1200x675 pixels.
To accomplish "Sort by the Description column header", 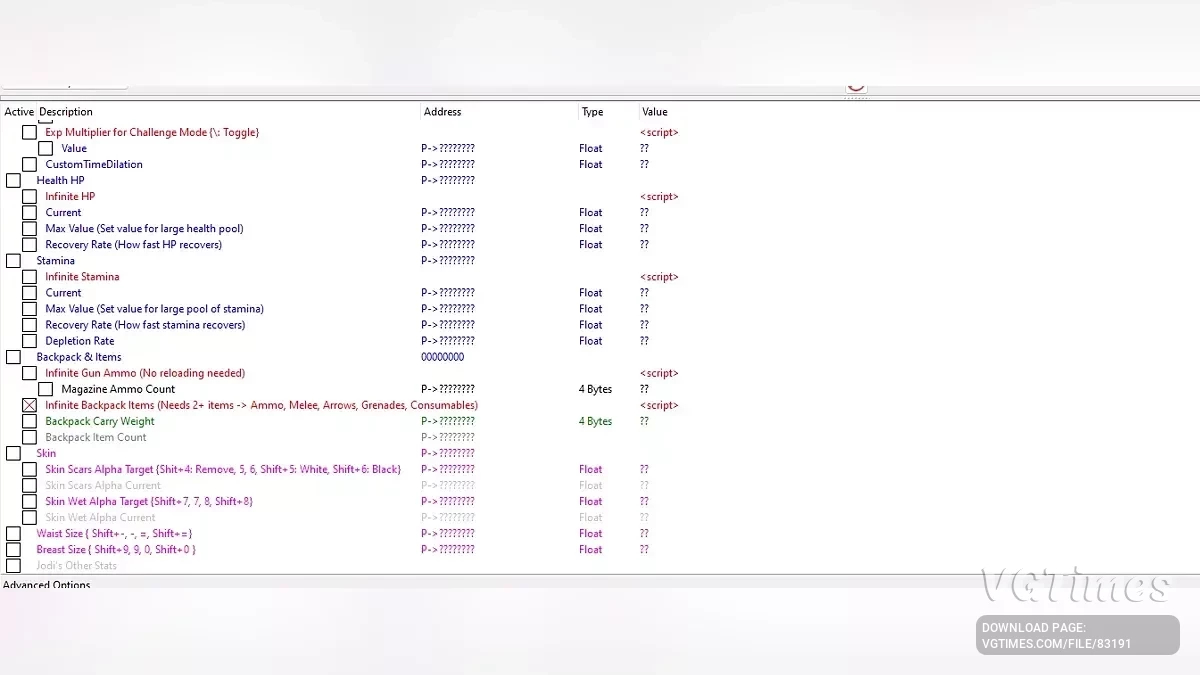I will [66, 112].
